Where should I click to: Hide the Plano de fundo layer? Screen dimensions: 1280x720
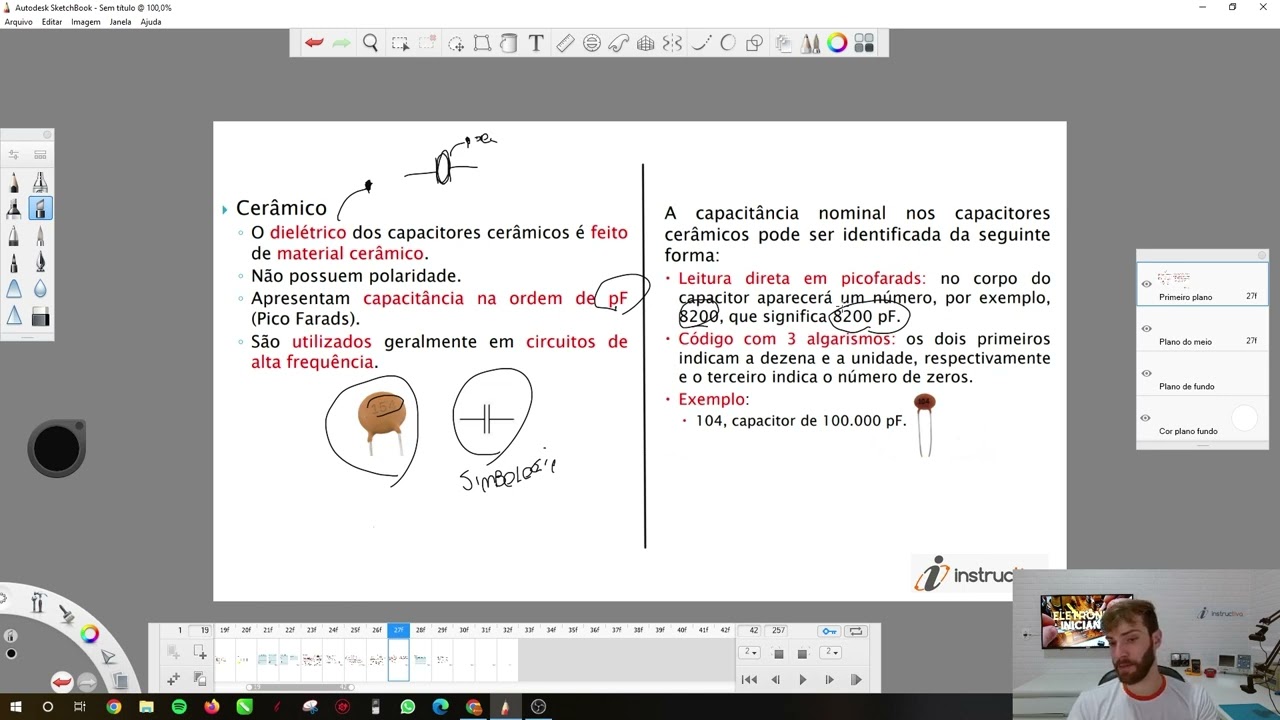[1146, 373]
